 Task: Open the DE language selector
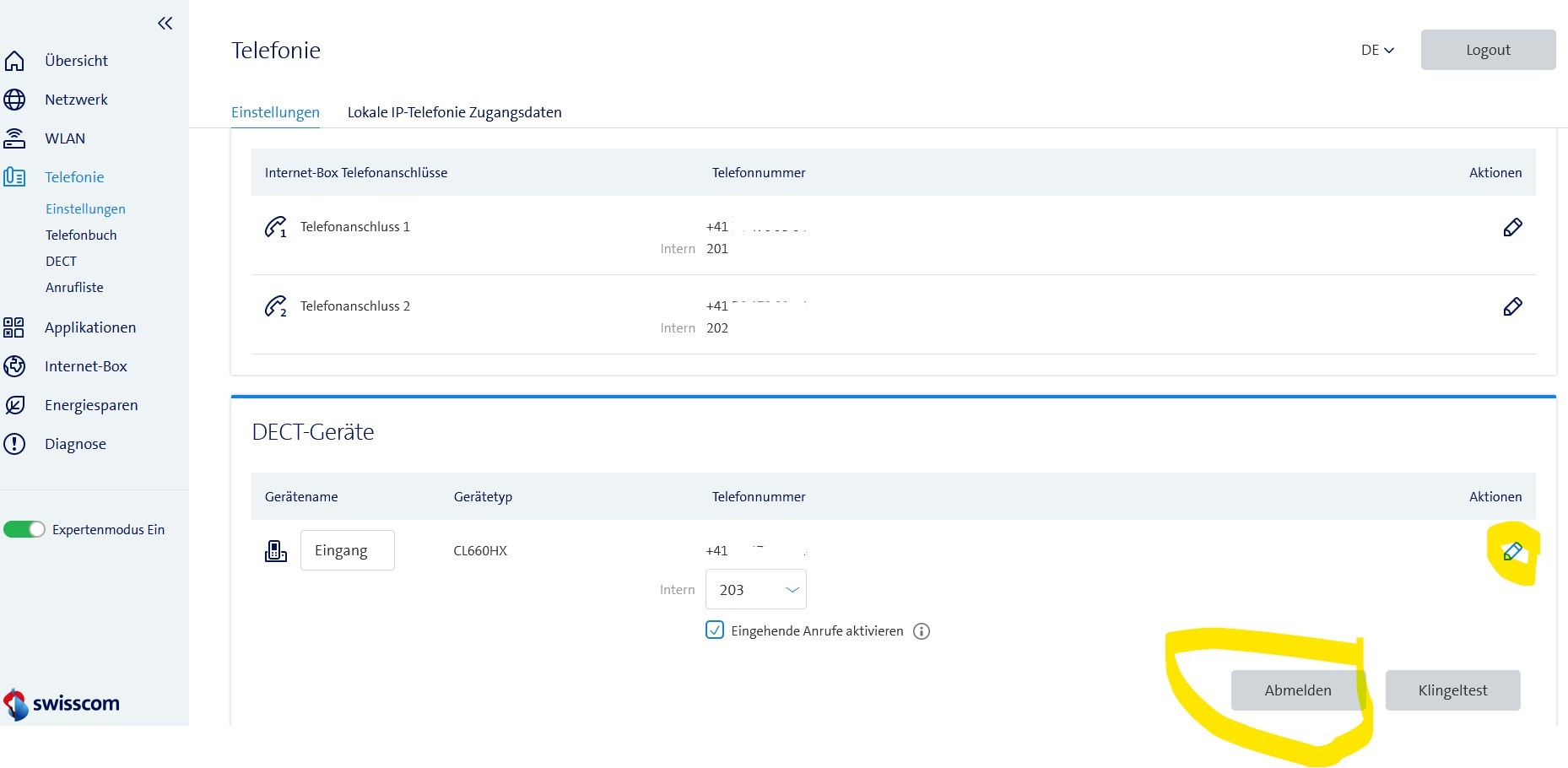coord(1377,51)
